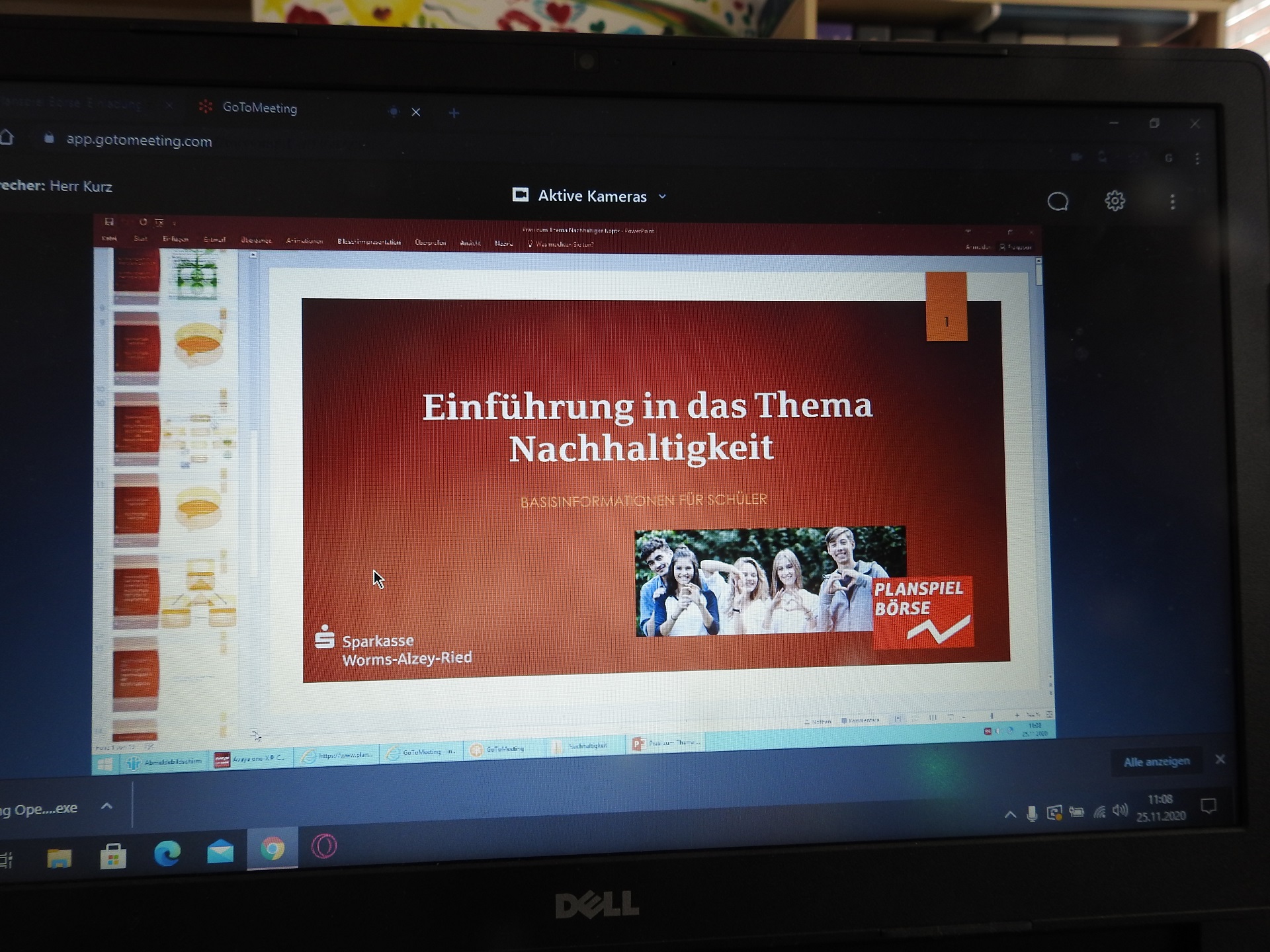The width and height of the screenshot is (1270, 952).
Task: Click the slide panel scroll-up arrow
Action: (253, 255)
